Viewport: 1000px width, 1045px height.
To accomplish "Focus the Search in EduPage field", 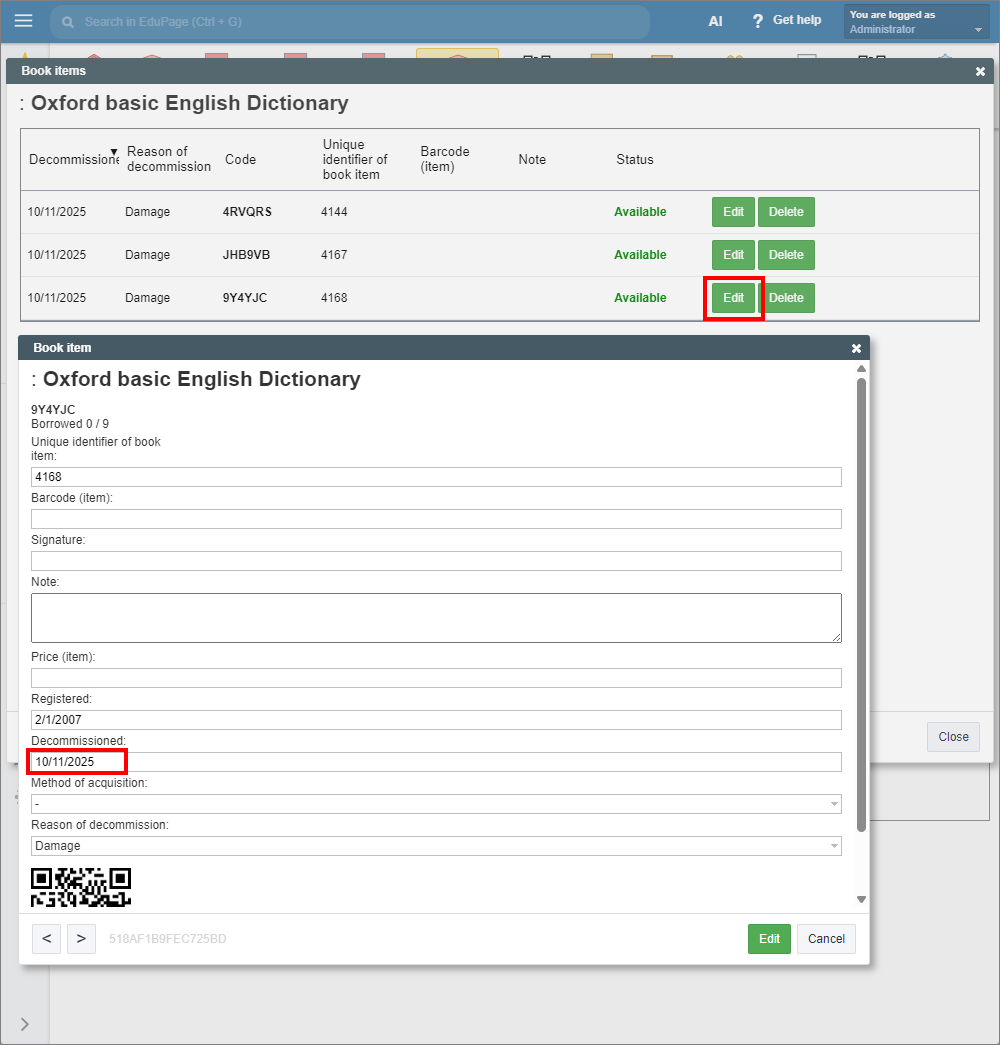I will [350, 21].
